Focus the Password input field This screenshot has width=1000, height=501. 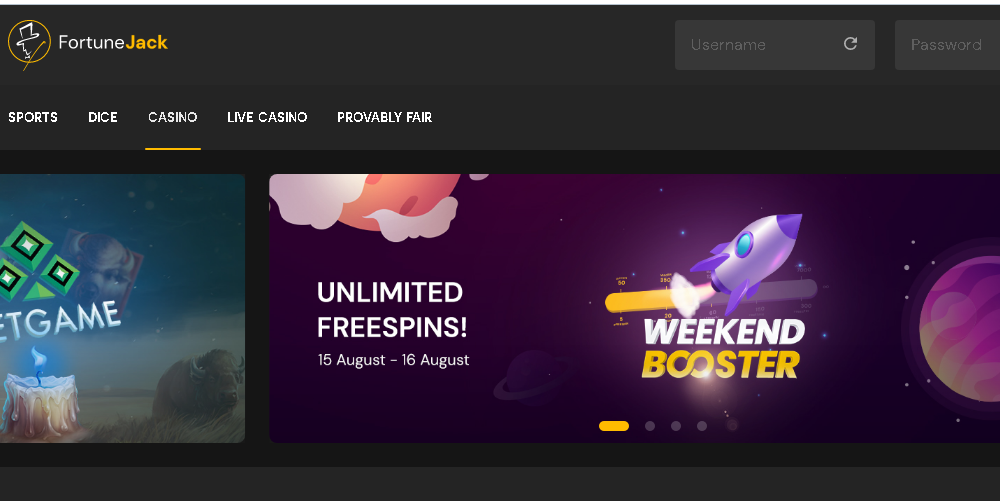[947, 45]
